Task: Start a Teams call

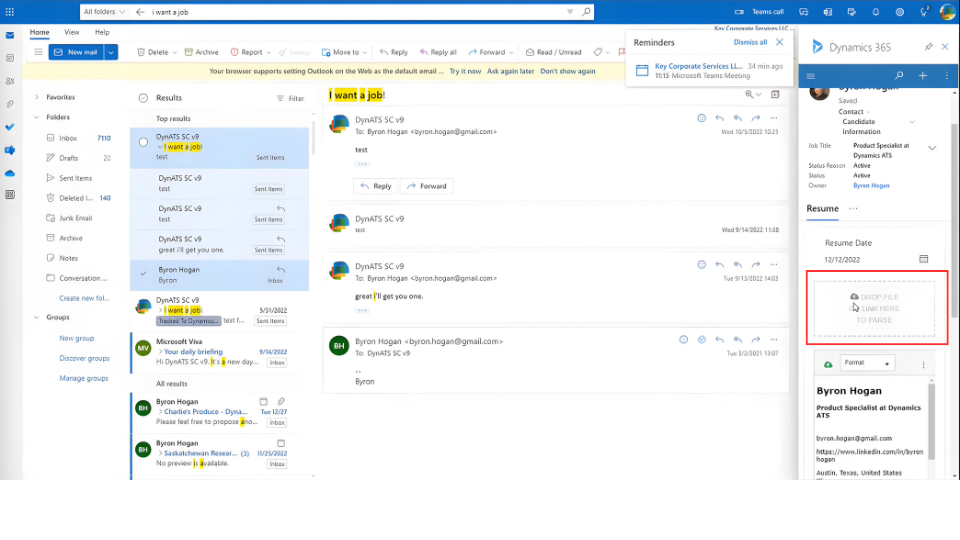Action: tap(759, 12)
